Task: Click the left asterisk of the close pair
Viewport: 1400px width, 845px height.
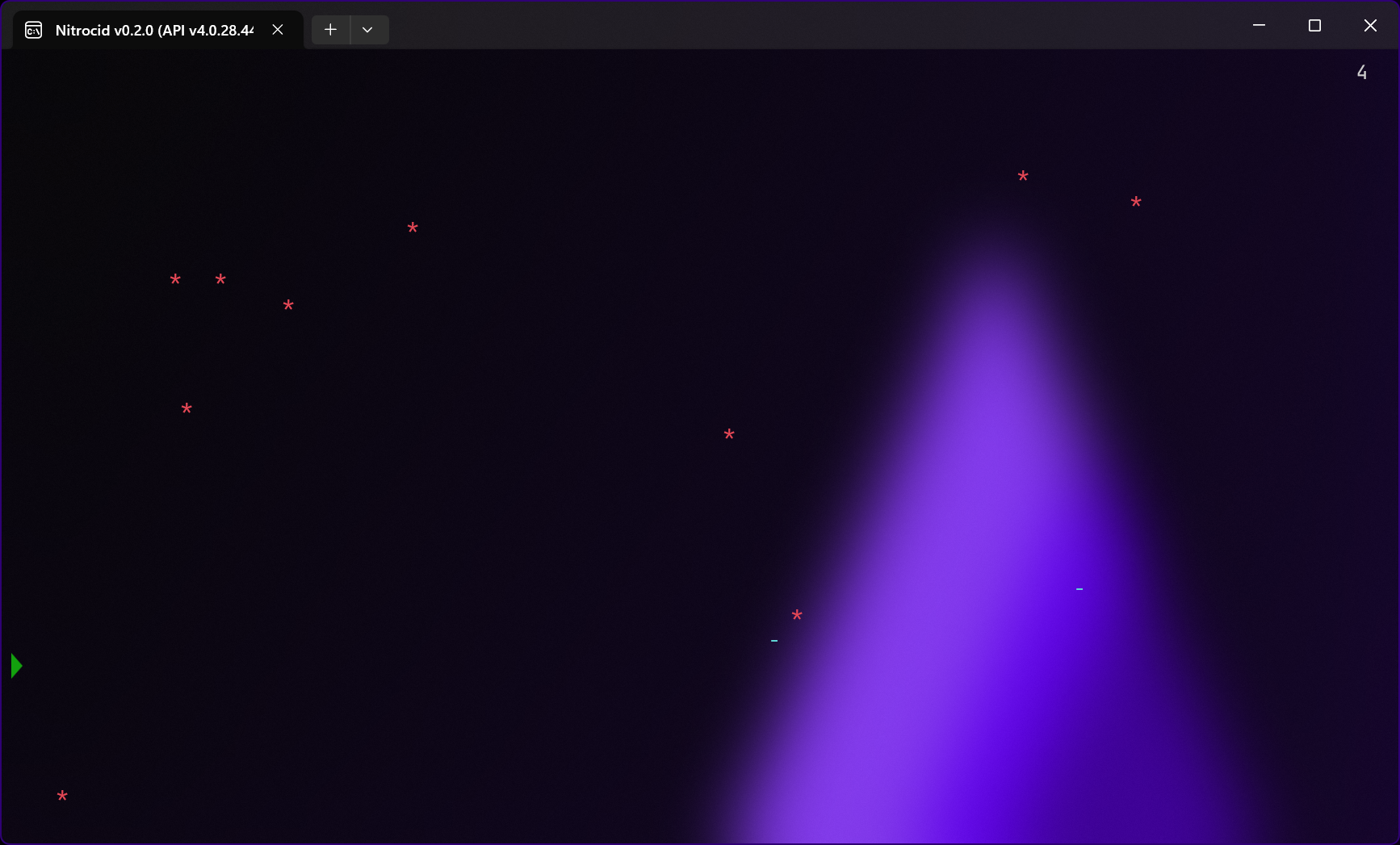Action: pos(175,280)
